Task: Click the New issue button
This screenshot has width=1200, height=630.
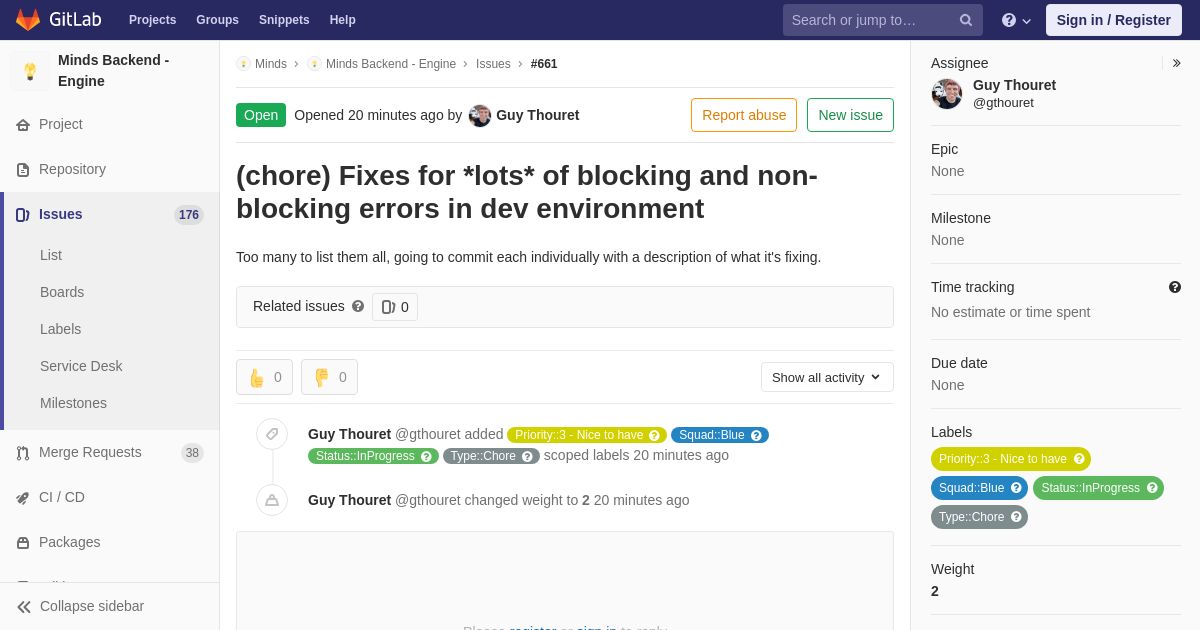Action: 850,115
